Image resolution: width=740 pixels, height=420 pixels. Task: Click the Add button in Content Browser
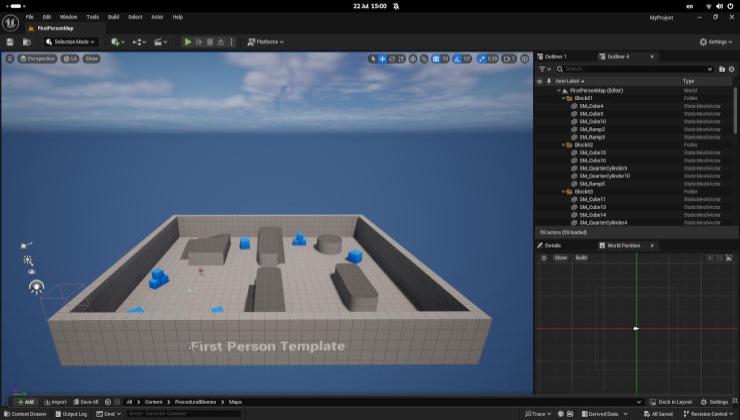tap(25, 402)
